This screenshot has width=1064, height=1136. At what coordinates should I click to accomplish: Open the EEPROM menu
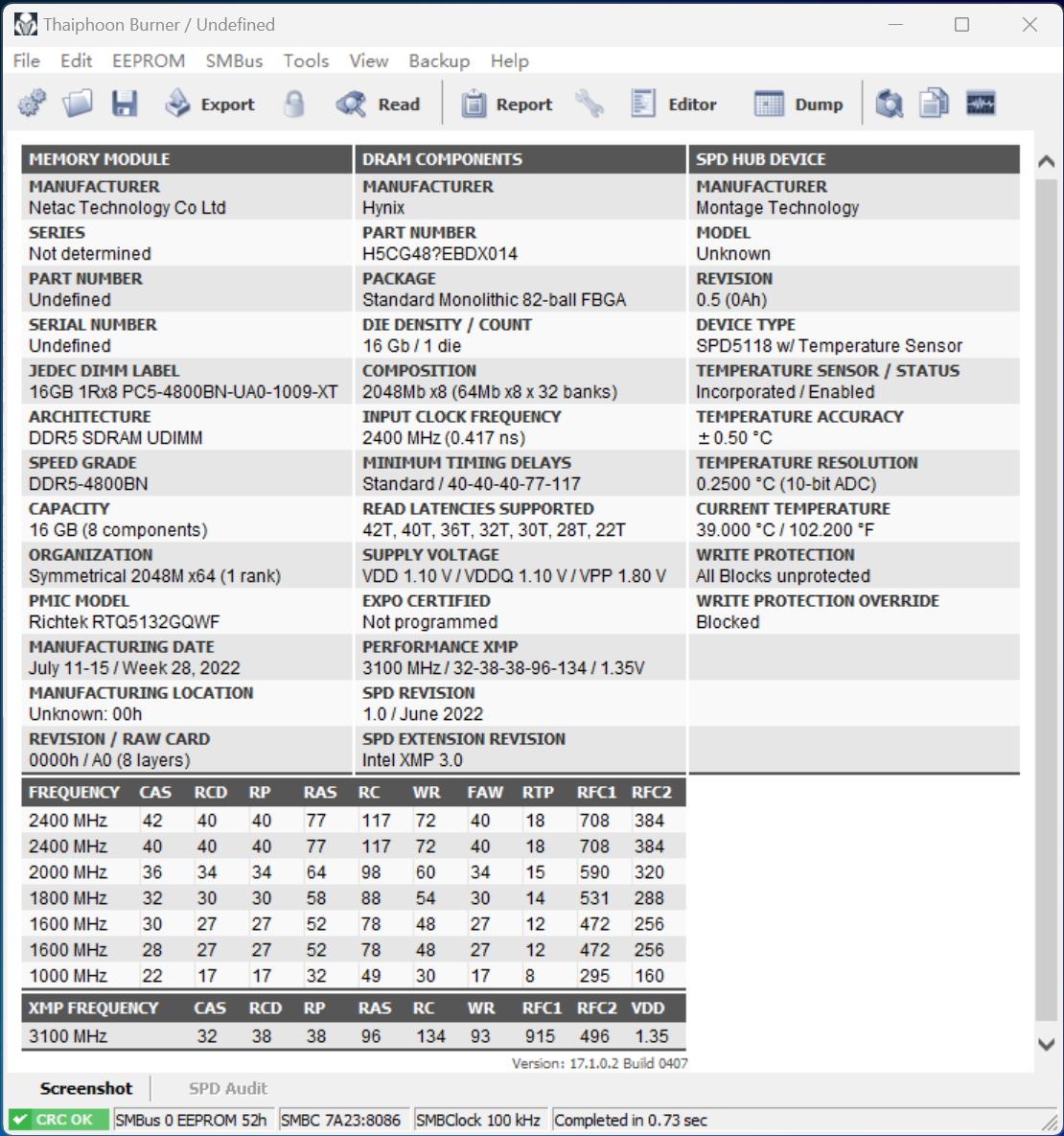(149, 60)
